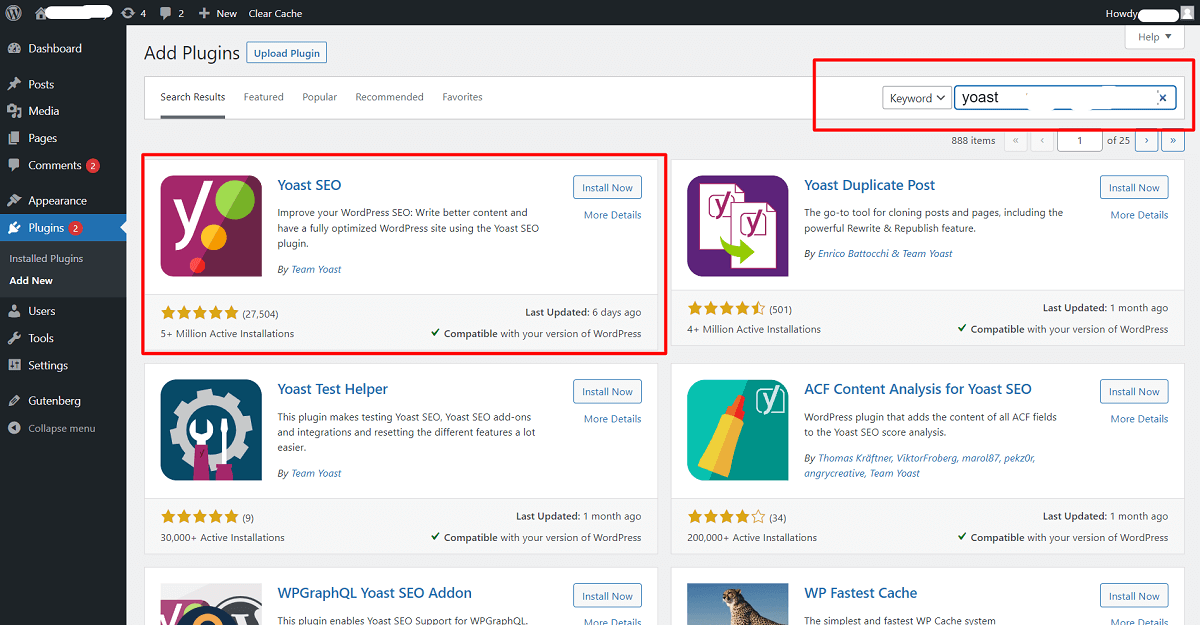Clear the search field using the x icon

[1162, 97]
